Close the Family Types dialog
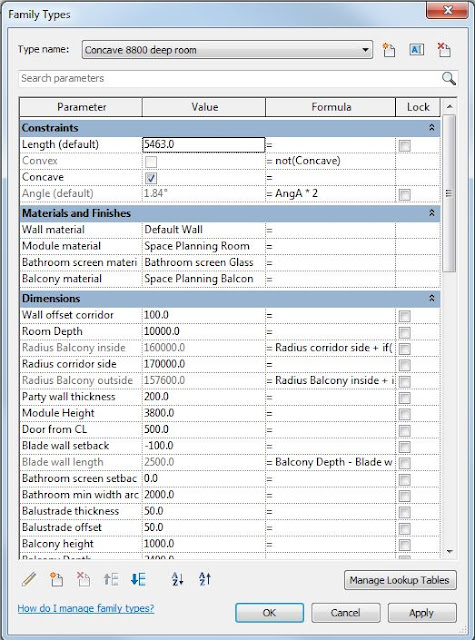This screenshot has width=475, height=640. pyautogui.click(x=447, y=10)
